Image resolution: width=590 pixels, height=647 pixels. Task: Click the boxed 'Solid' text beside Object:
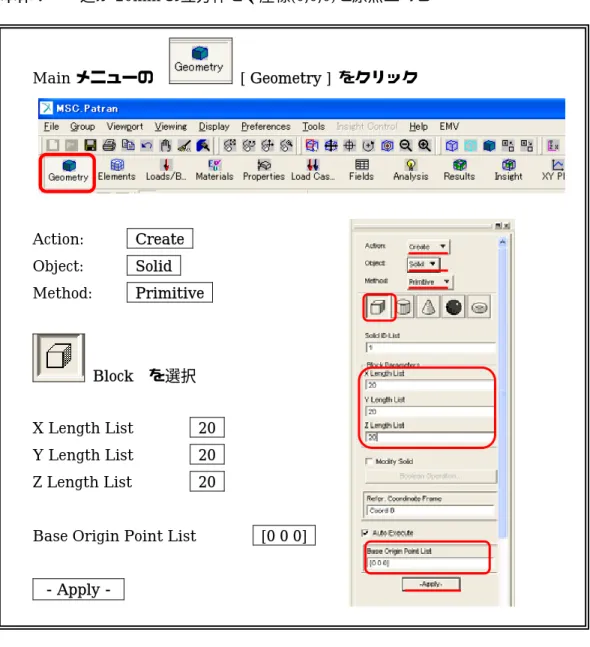[x=153, y=265]
